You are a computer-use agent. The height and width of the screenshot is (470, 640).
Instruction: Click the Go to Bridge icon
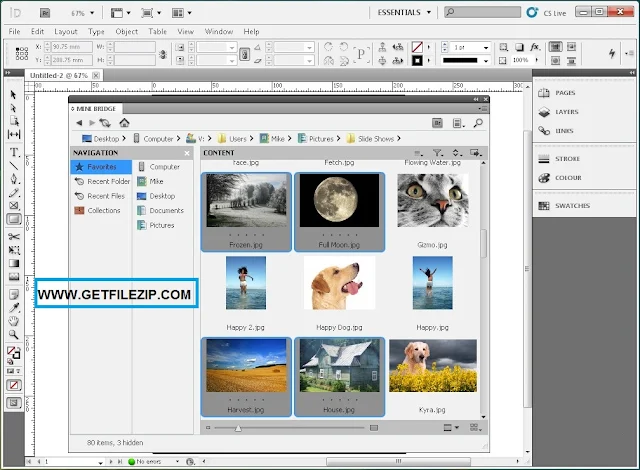coord(438,123)
